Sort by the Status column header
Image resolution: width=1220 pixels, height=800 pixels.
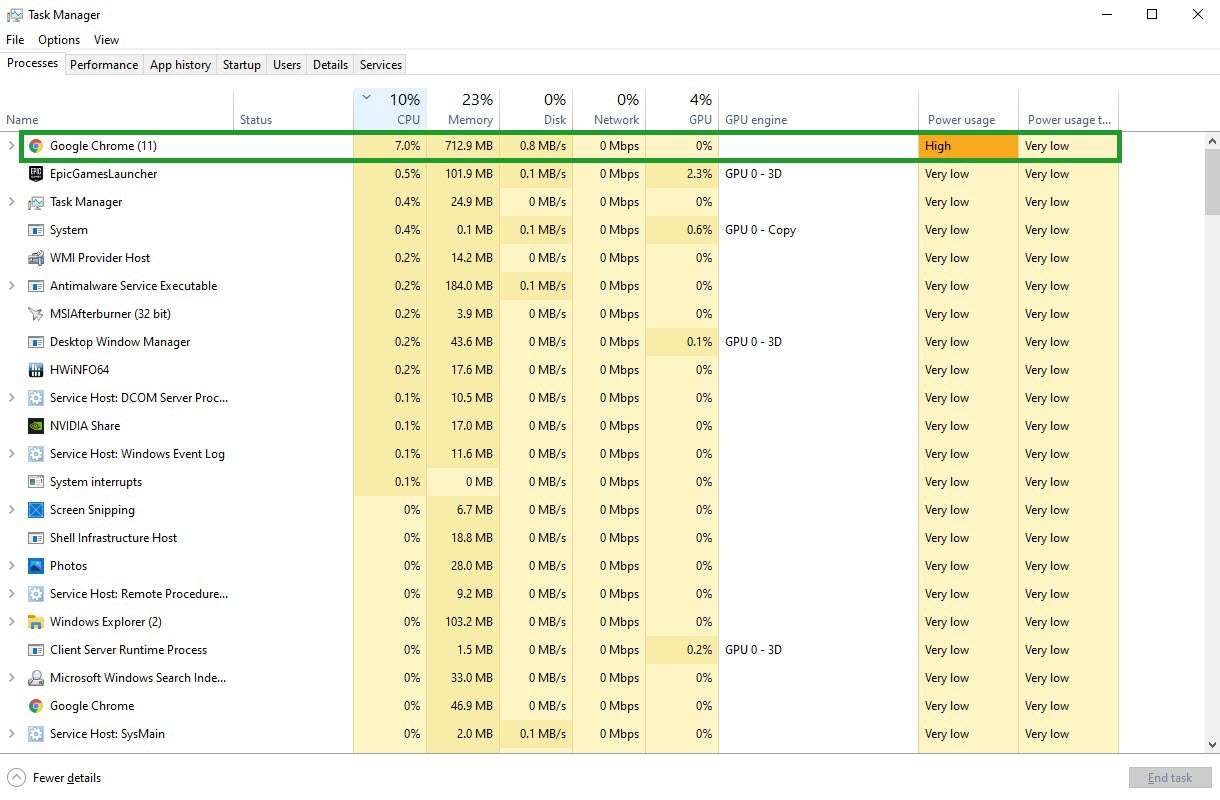(x=293, y=110)
